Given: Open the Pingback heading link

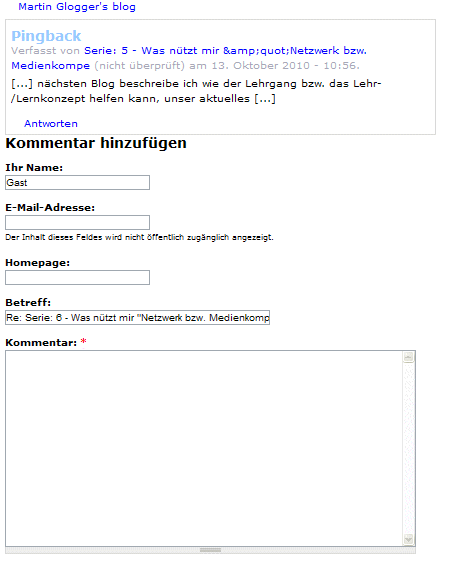Looking at the screenshot, I should [46, 36].
